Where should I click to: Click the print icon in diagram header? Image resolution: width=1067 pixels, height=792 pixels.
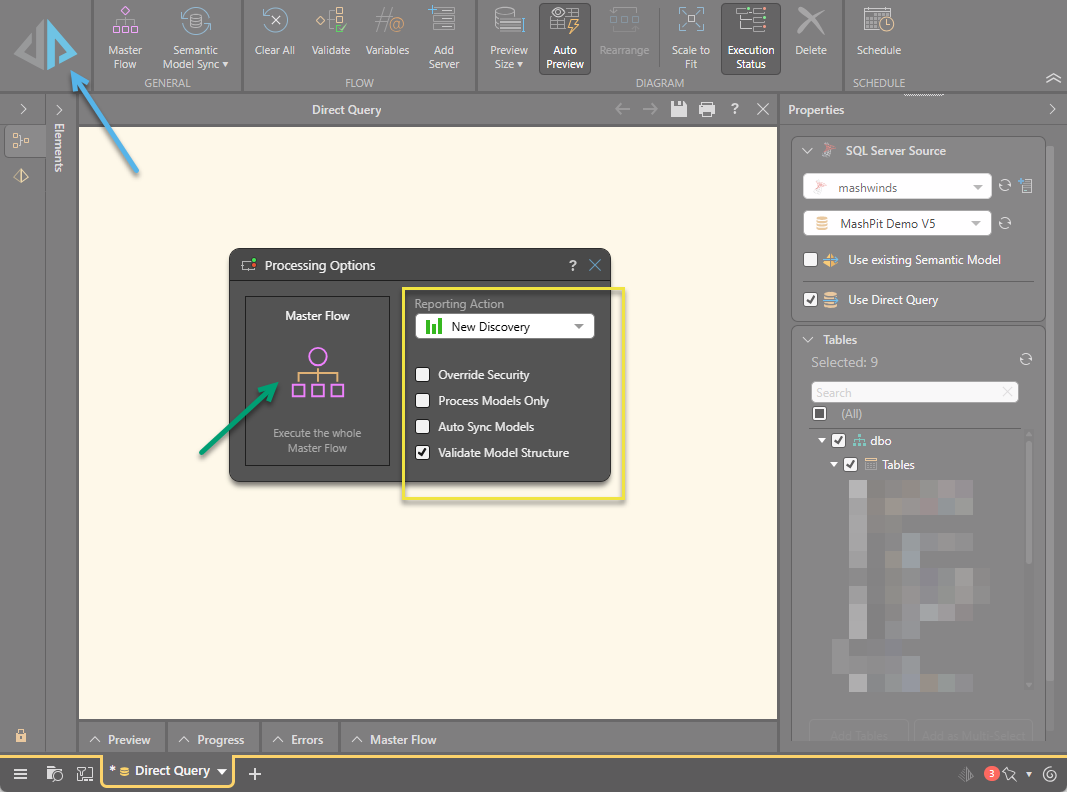(x=707, y=109)
